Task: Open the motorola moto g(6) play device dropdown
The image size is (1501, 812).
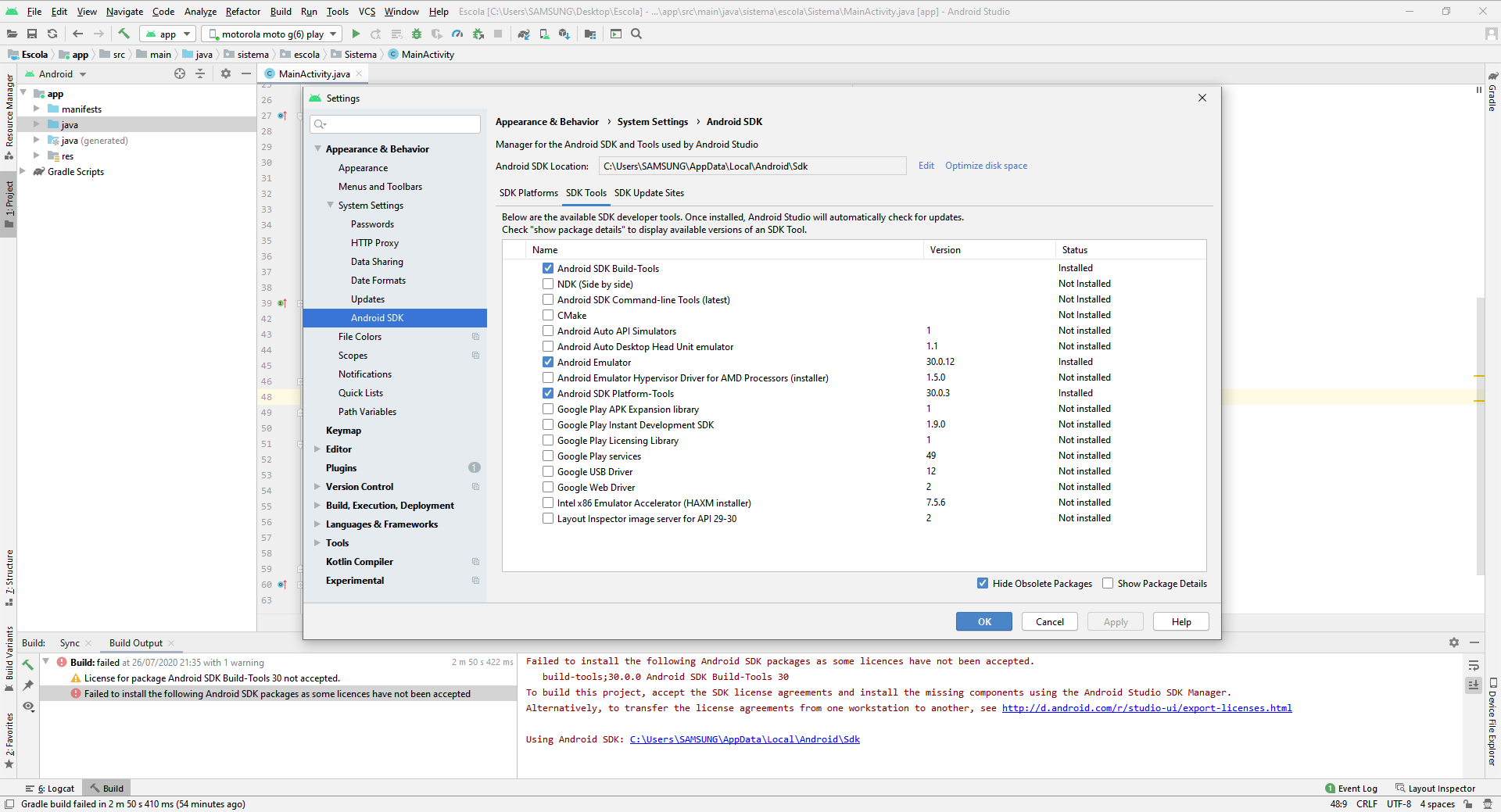Action: (271, 34)
